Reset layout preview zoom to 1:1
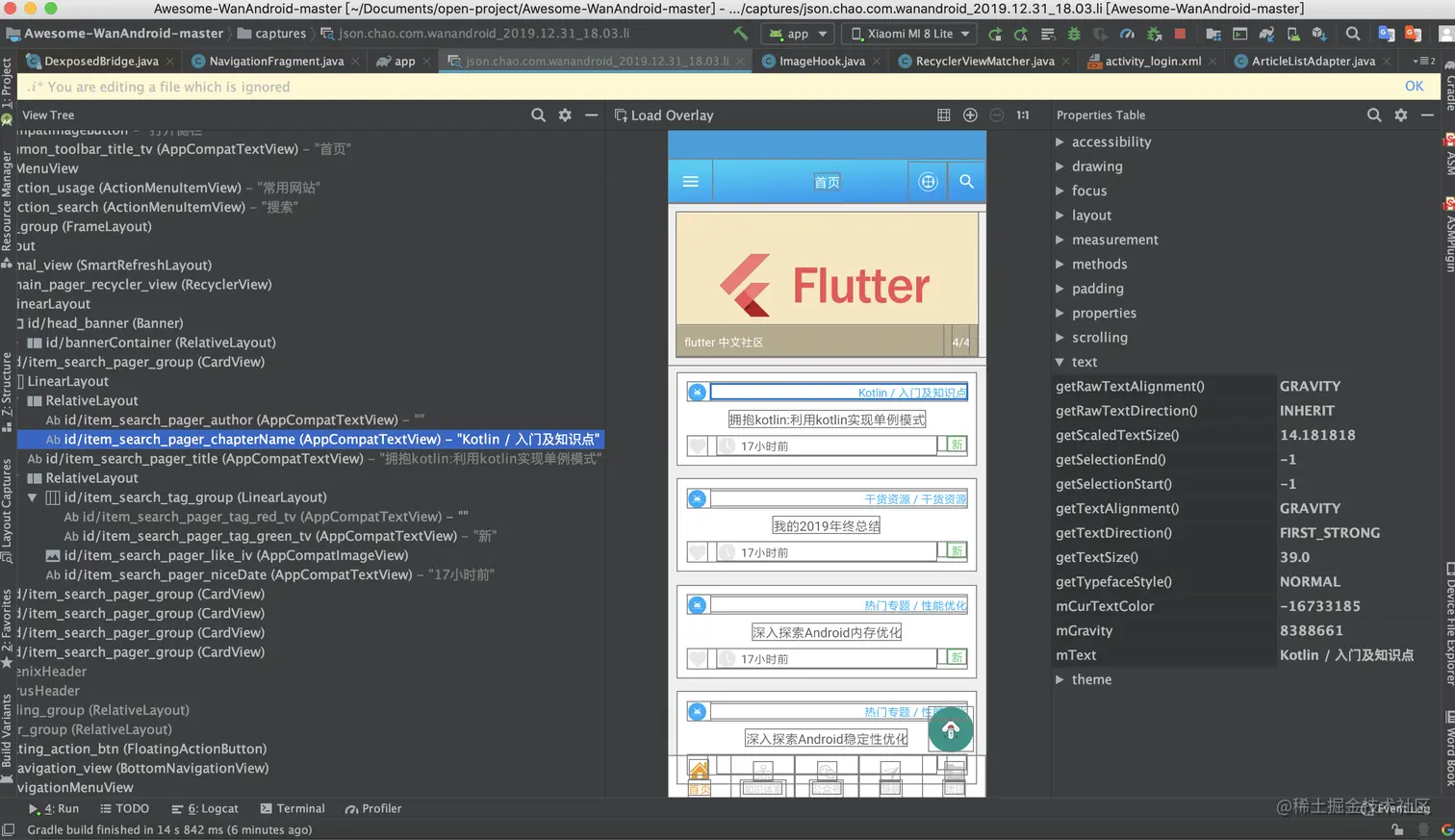Image resolution: width=1455 pixels, height=840 pixels. tap(1023, 115)
